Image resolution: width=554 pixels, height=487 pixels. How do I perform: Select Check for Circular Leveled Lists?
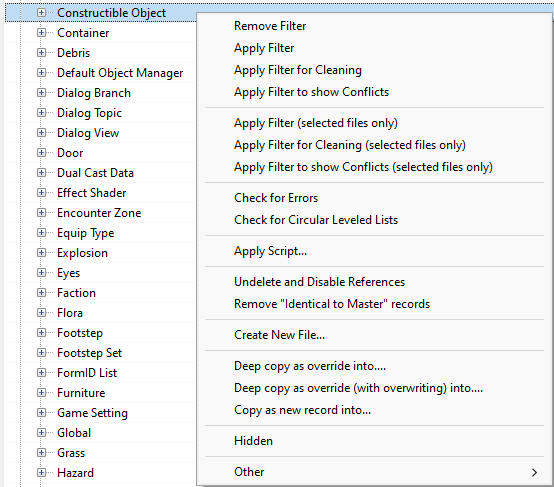[x=316, y=220]
